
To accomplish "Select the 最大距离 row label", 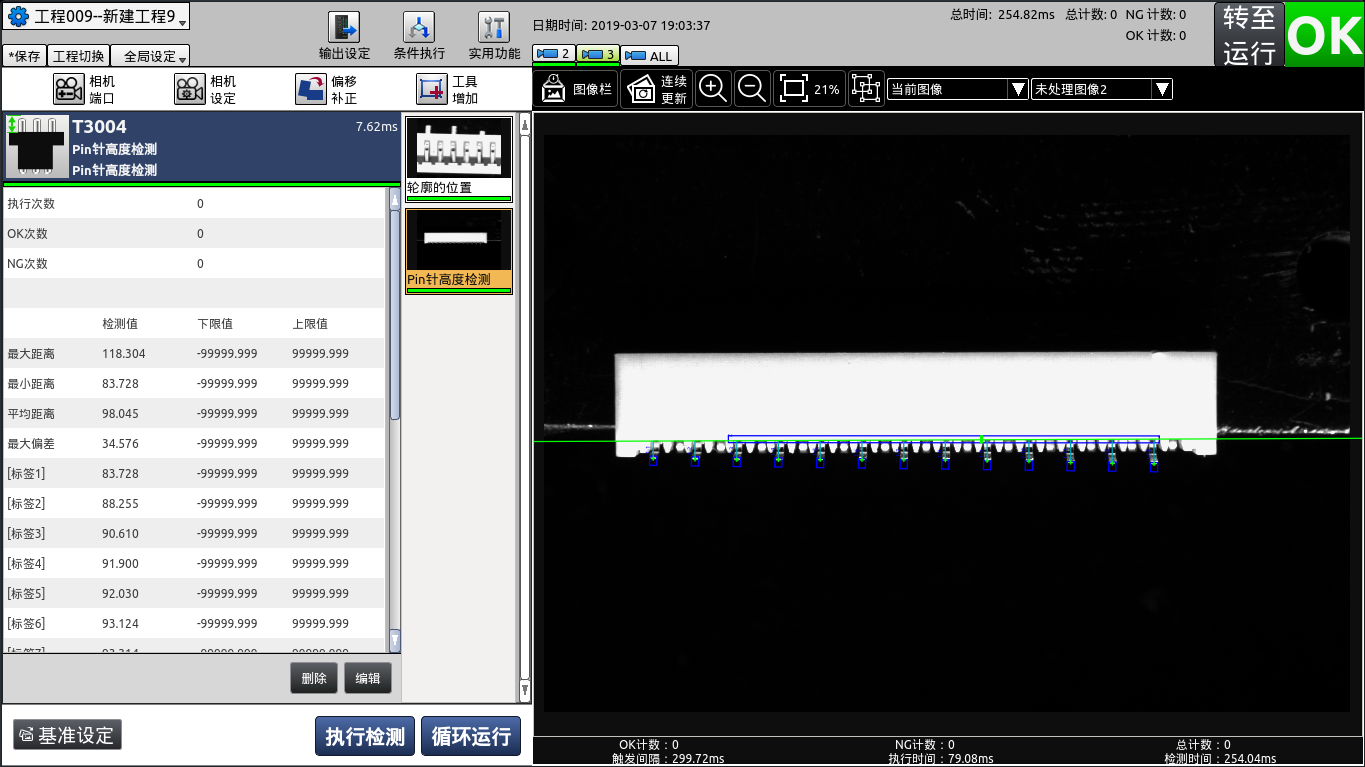I will pyautogui.click(x=31, y=354).
